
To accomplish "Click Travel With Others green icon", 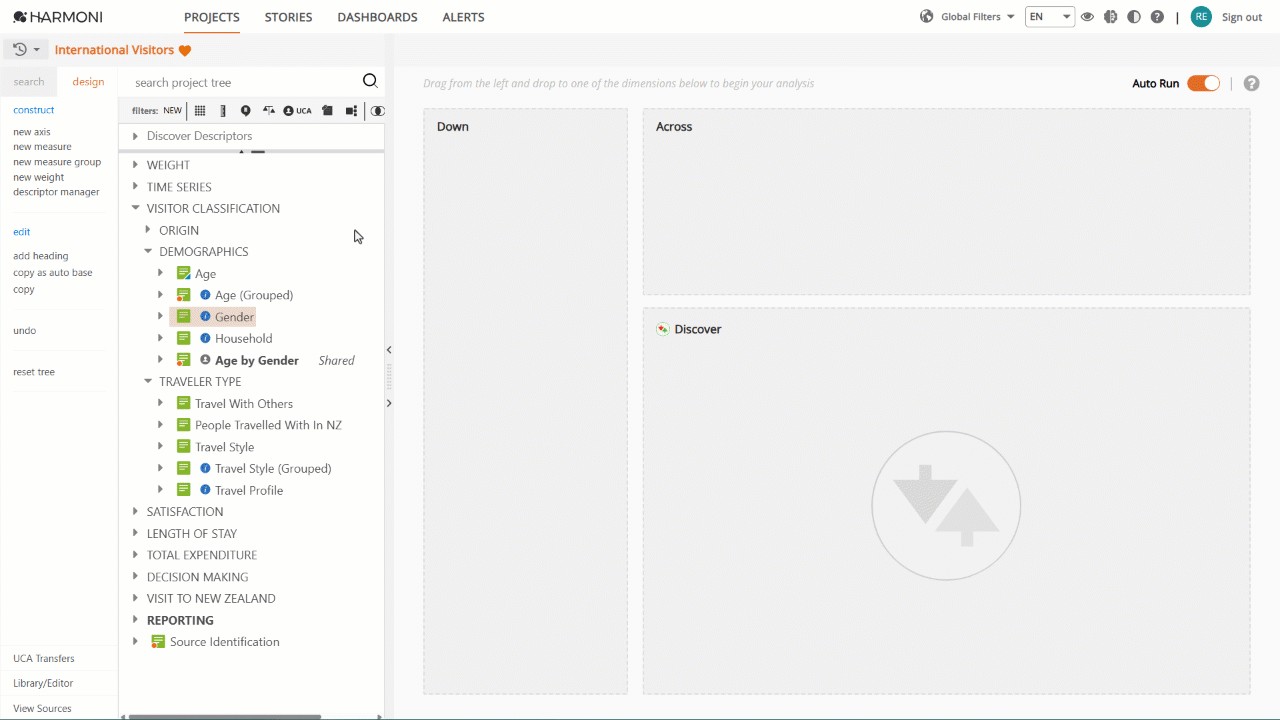I will tap(183, 404).
